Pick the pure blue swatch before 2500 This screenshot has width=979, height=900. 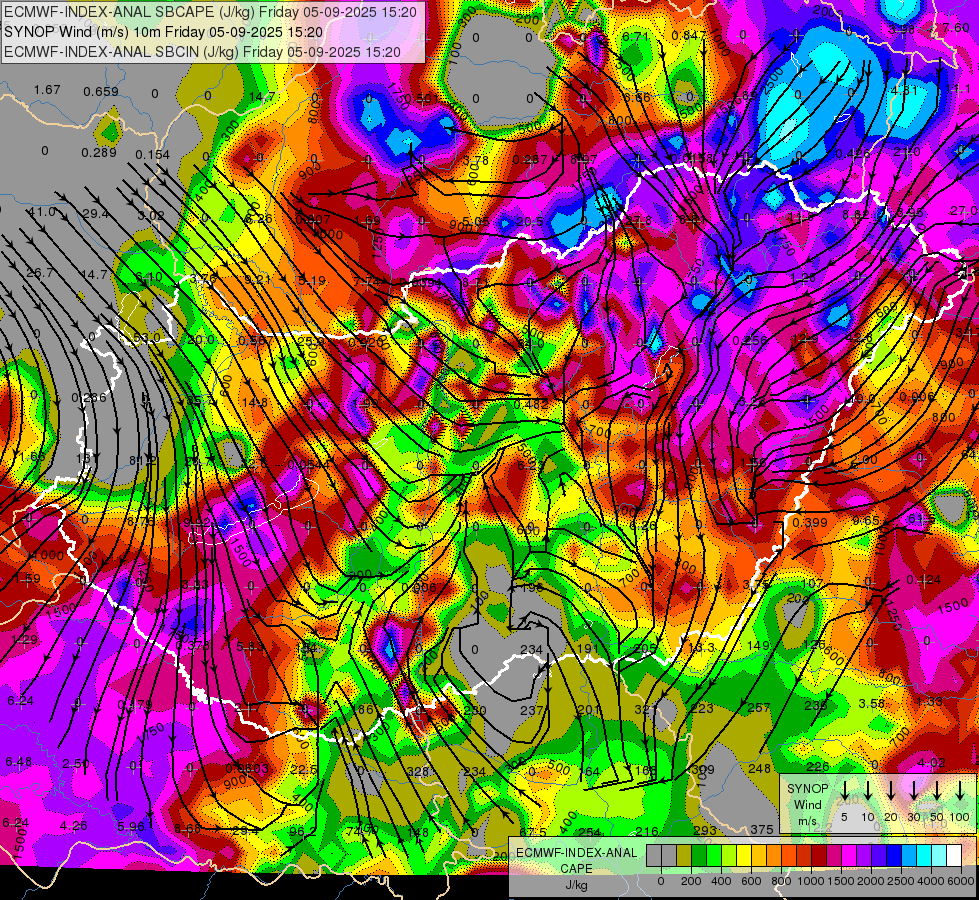coord(893,855)
